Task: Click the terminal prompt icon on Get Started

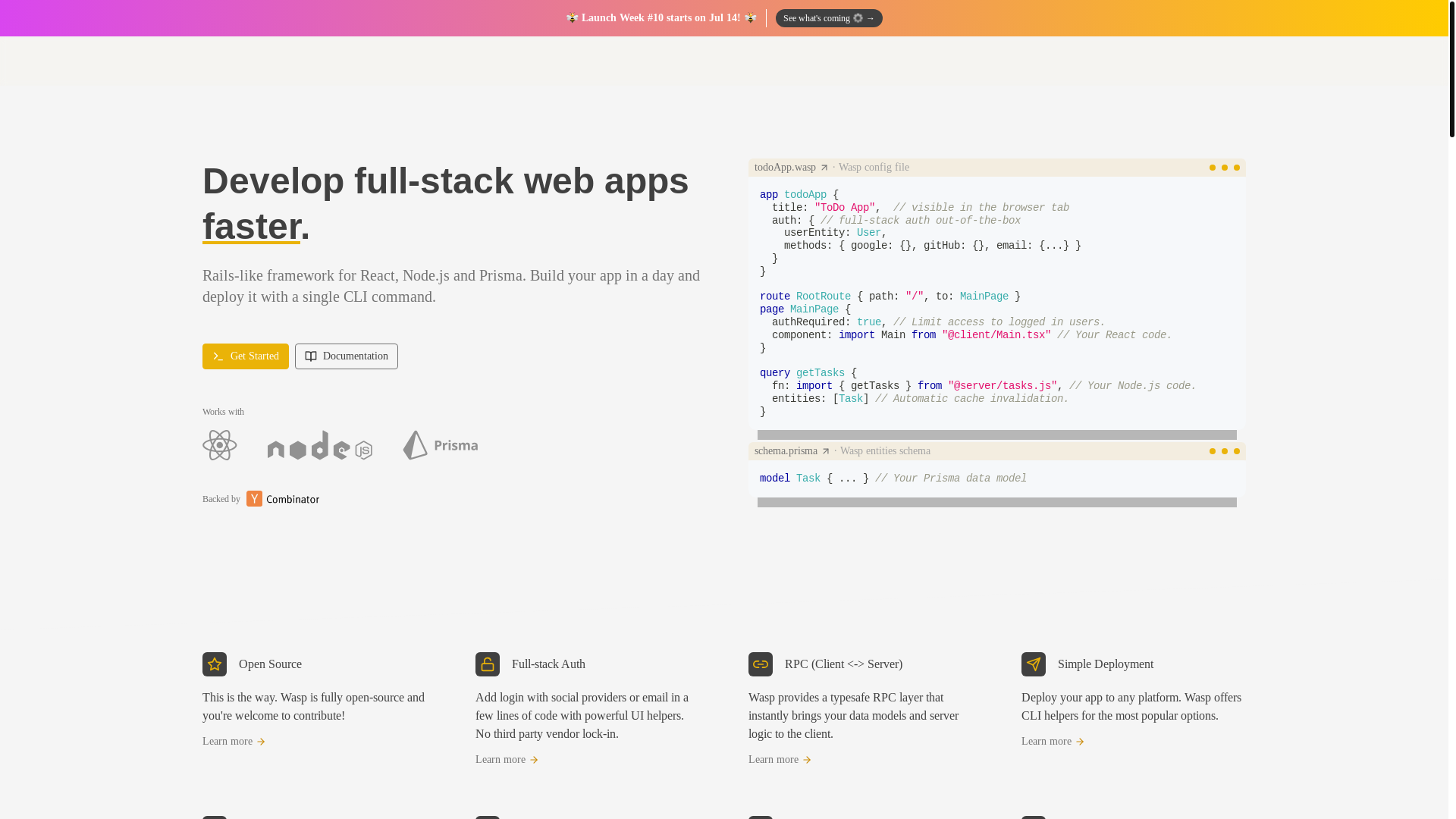Action: click(x=218, y=356)
